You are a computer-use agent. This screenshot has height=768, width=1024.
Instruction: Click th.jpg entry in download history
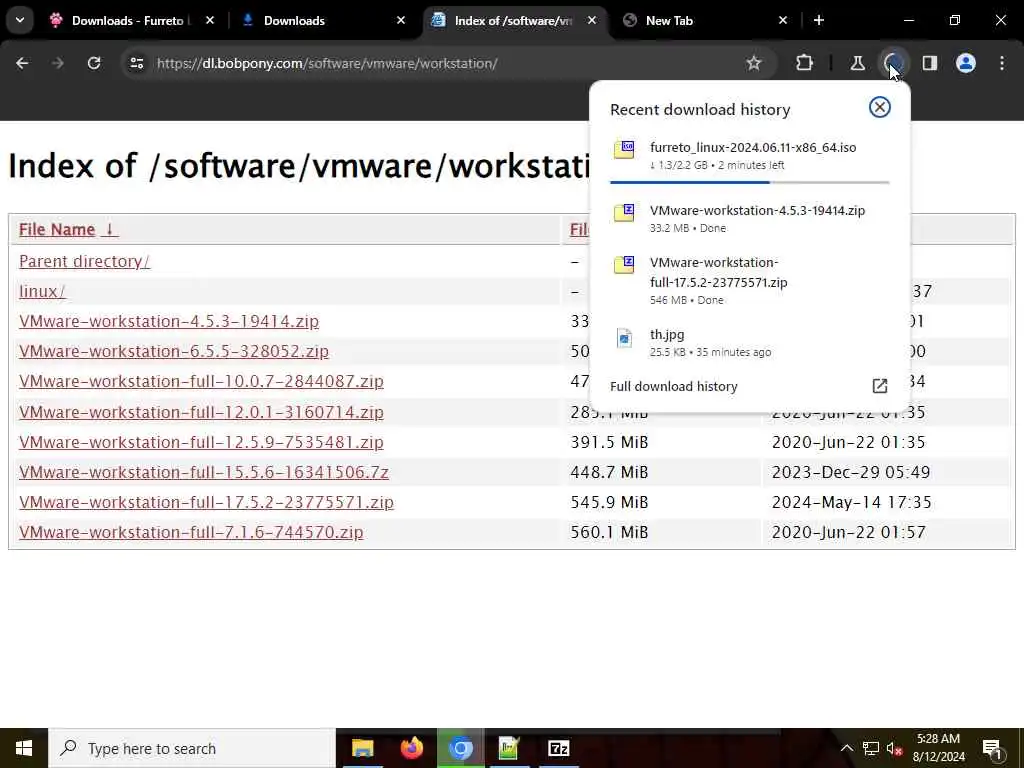click(x=750, y=342)
